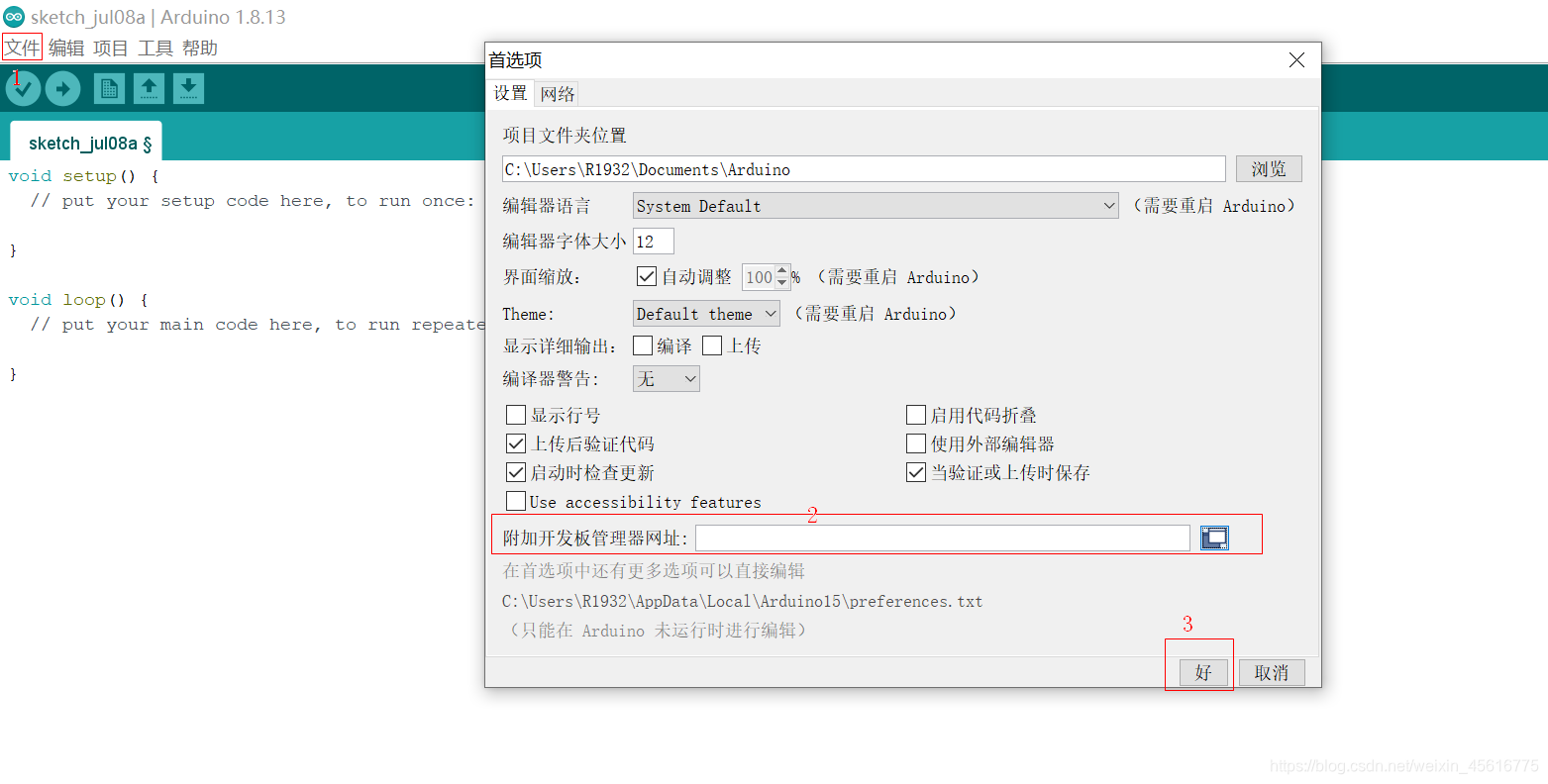This screenshot has width=1548, height=784.
Task: Check the 使用外部编辑器 option
Action: (916, 443)
